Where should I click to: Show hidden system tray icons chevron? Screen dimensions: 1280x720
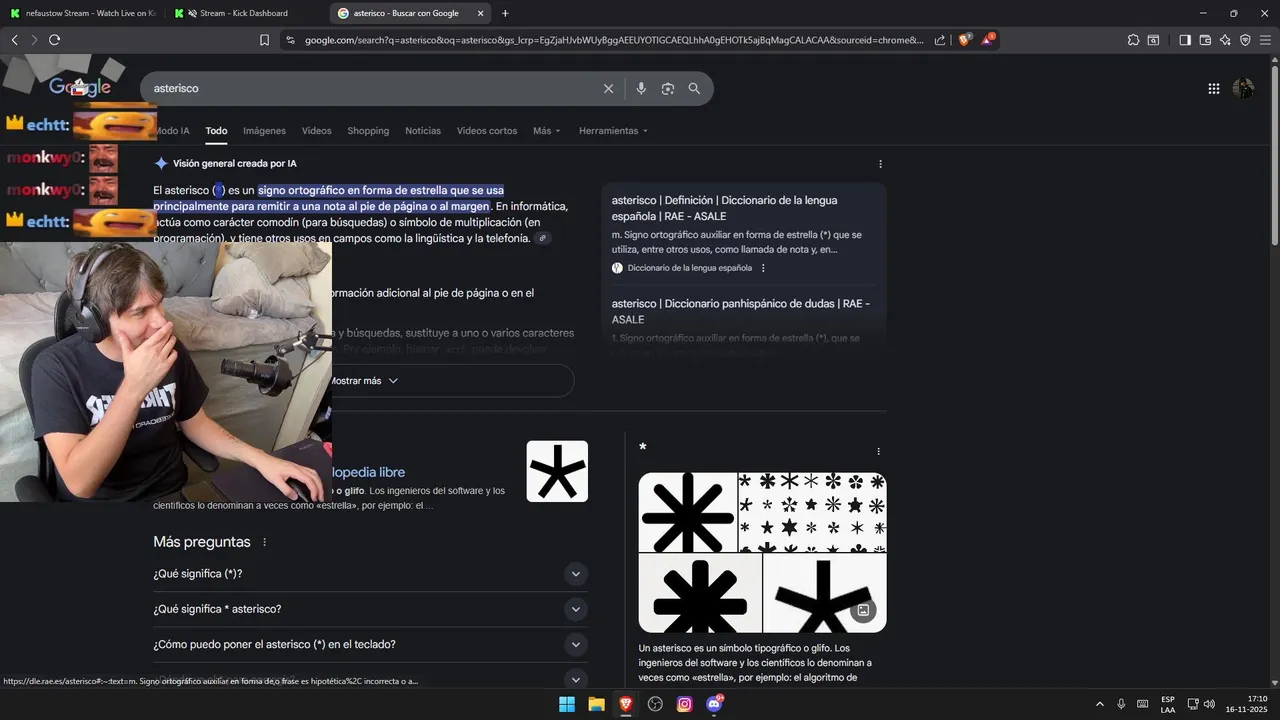click(x=1100, y=704)
